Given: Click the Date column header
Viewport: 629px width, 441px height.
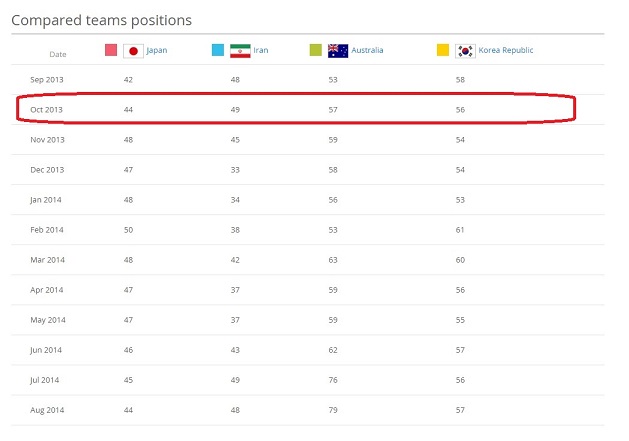Looking at the screenshot, I should tap(58, 54).
